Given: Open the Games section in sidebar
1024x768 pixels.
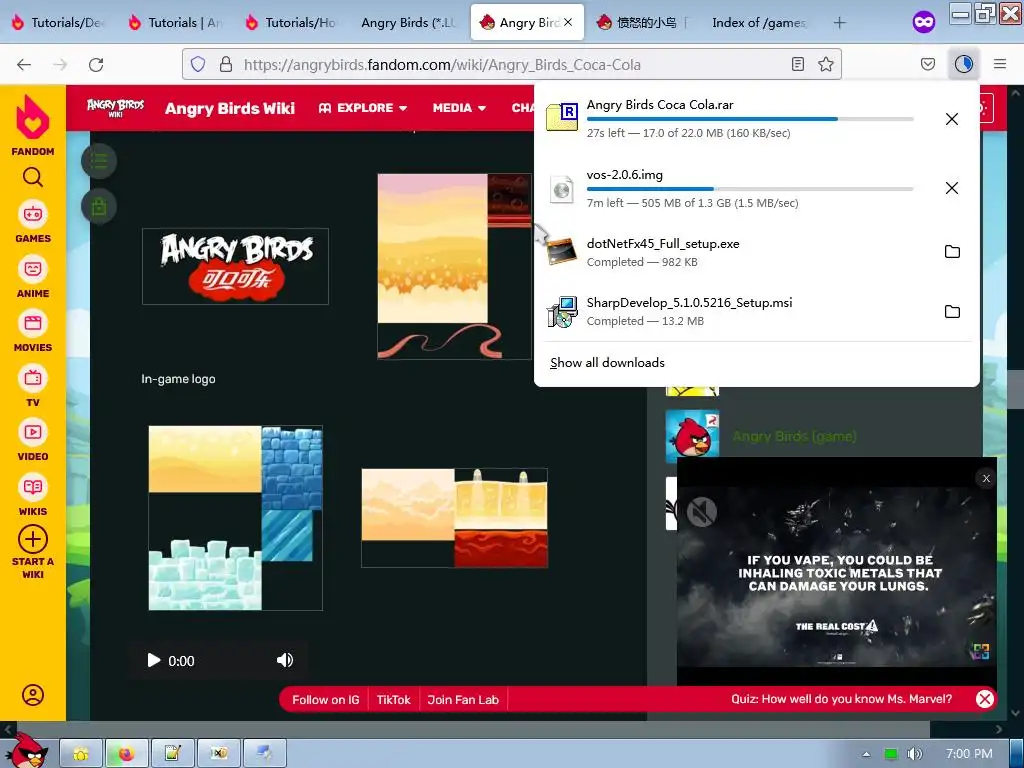Looking at the screenshot, I should [x=33, y=223].
